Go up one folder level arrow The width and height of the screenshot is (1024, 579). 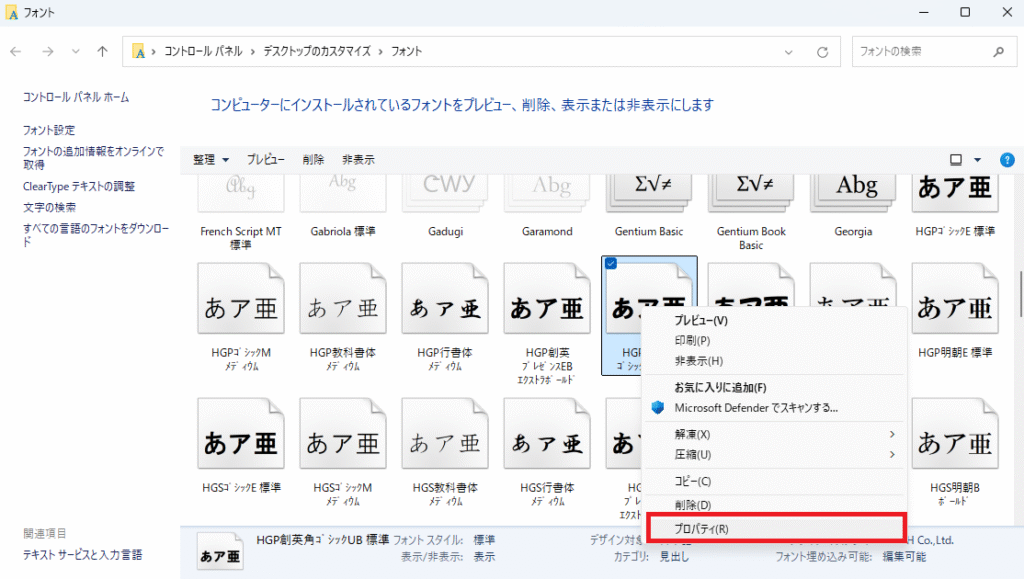click(103, 51)
